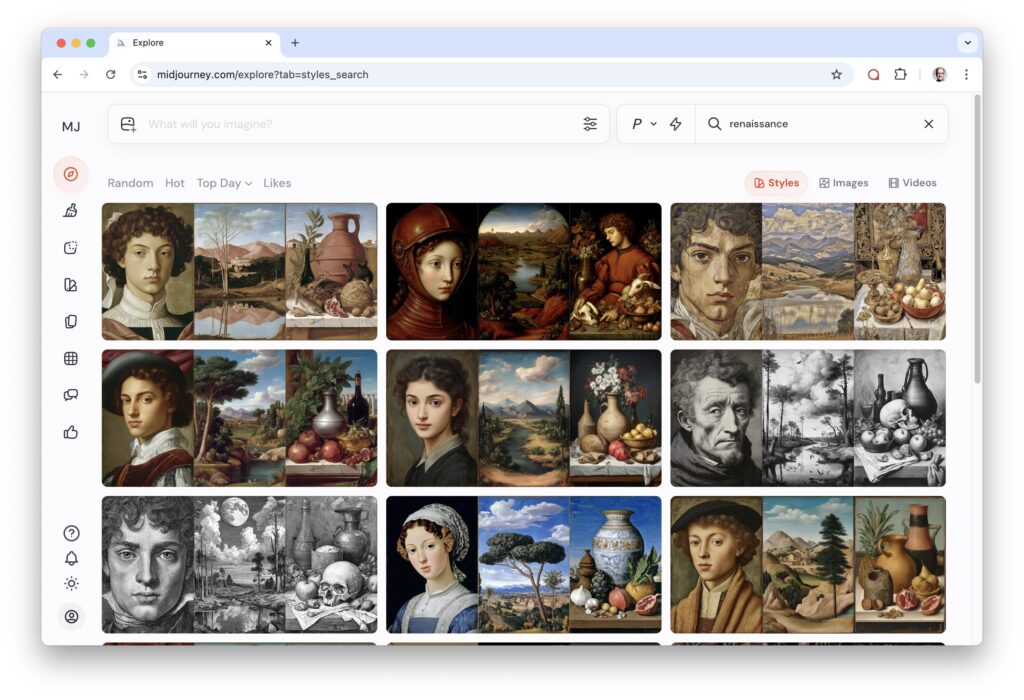Click the thumbs-up icon in sidebar
The image size is (1024, 700).
pyautogui.click(x=70, y=432)
